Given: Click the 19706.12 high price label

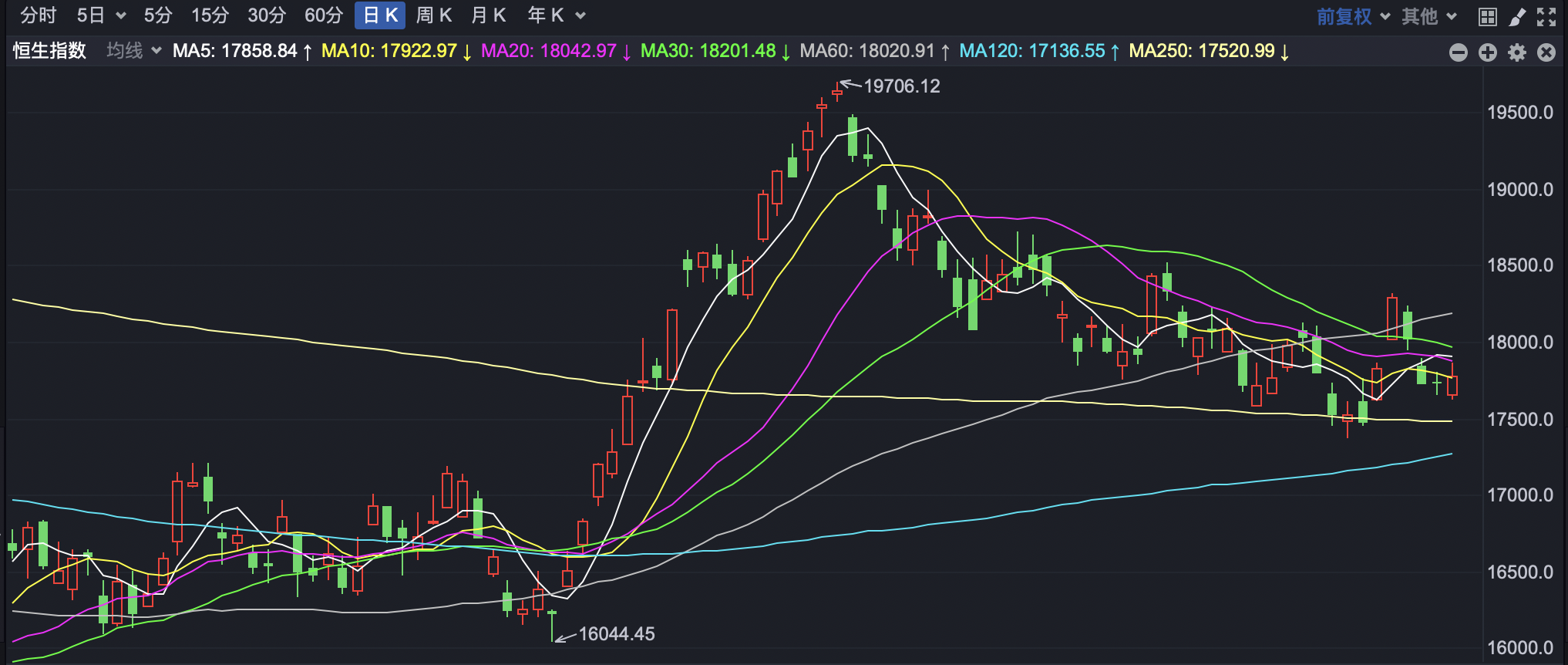Looking at the screenshot, I should [x=902, y=86].
